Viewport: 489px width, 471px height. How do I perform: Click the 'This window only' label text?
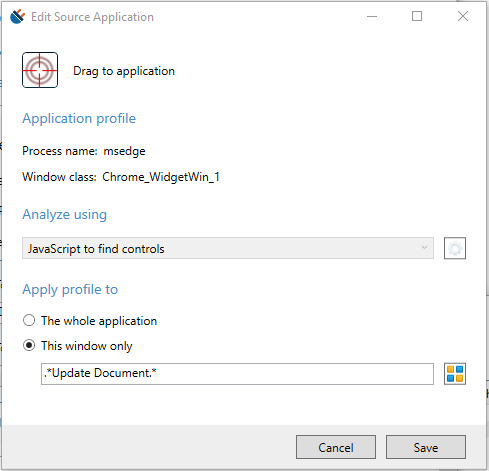87,346
